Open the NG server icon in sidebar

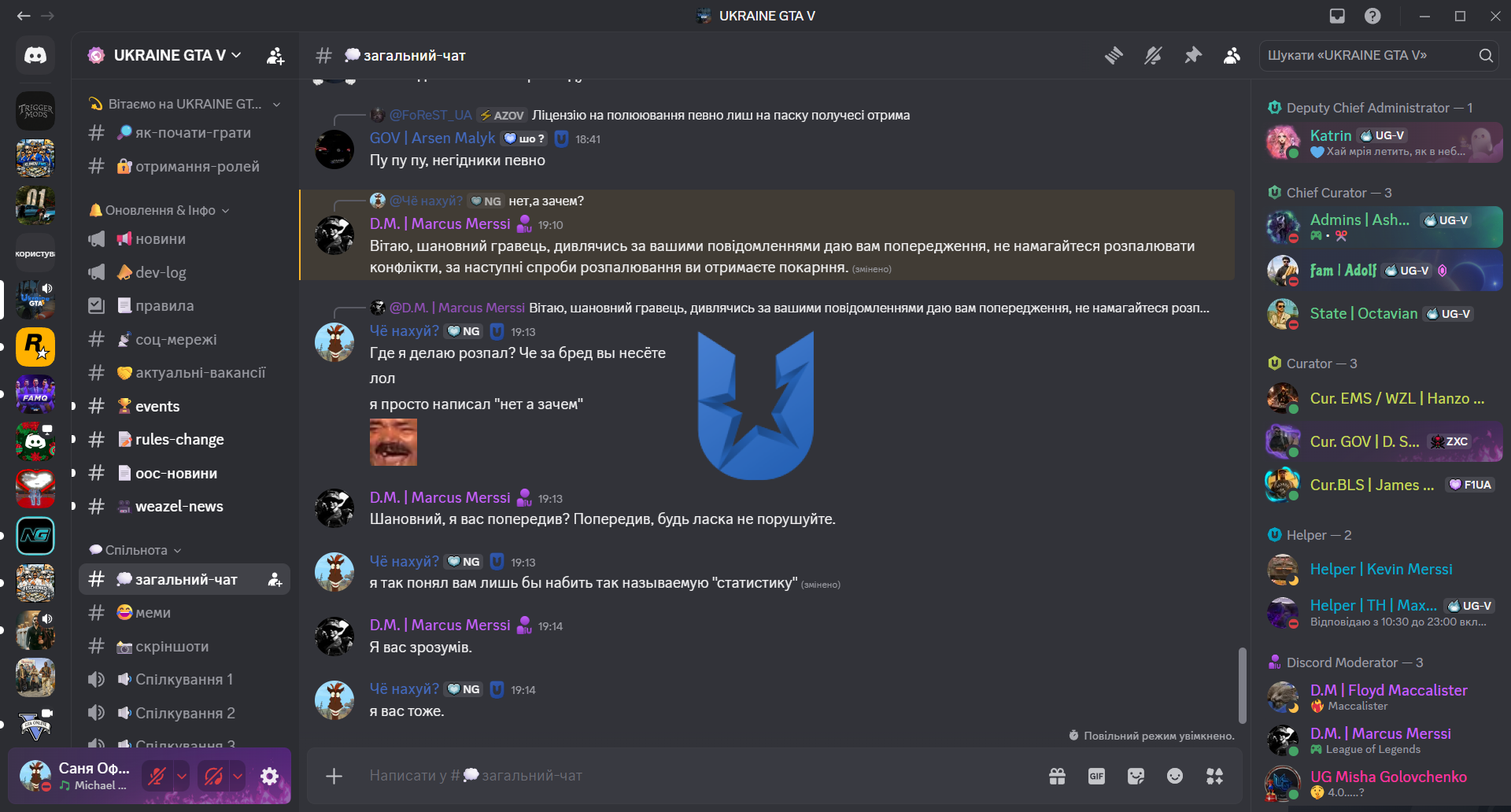pos(35,536)
